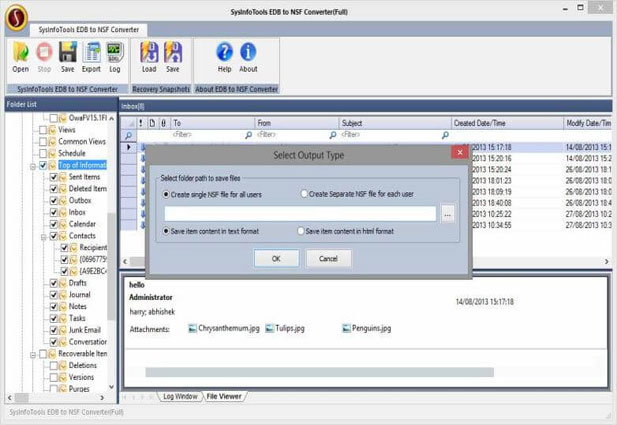Toggle the Sent Items checkbox
This screenshot has width=617, height=425.
[54, 177]
